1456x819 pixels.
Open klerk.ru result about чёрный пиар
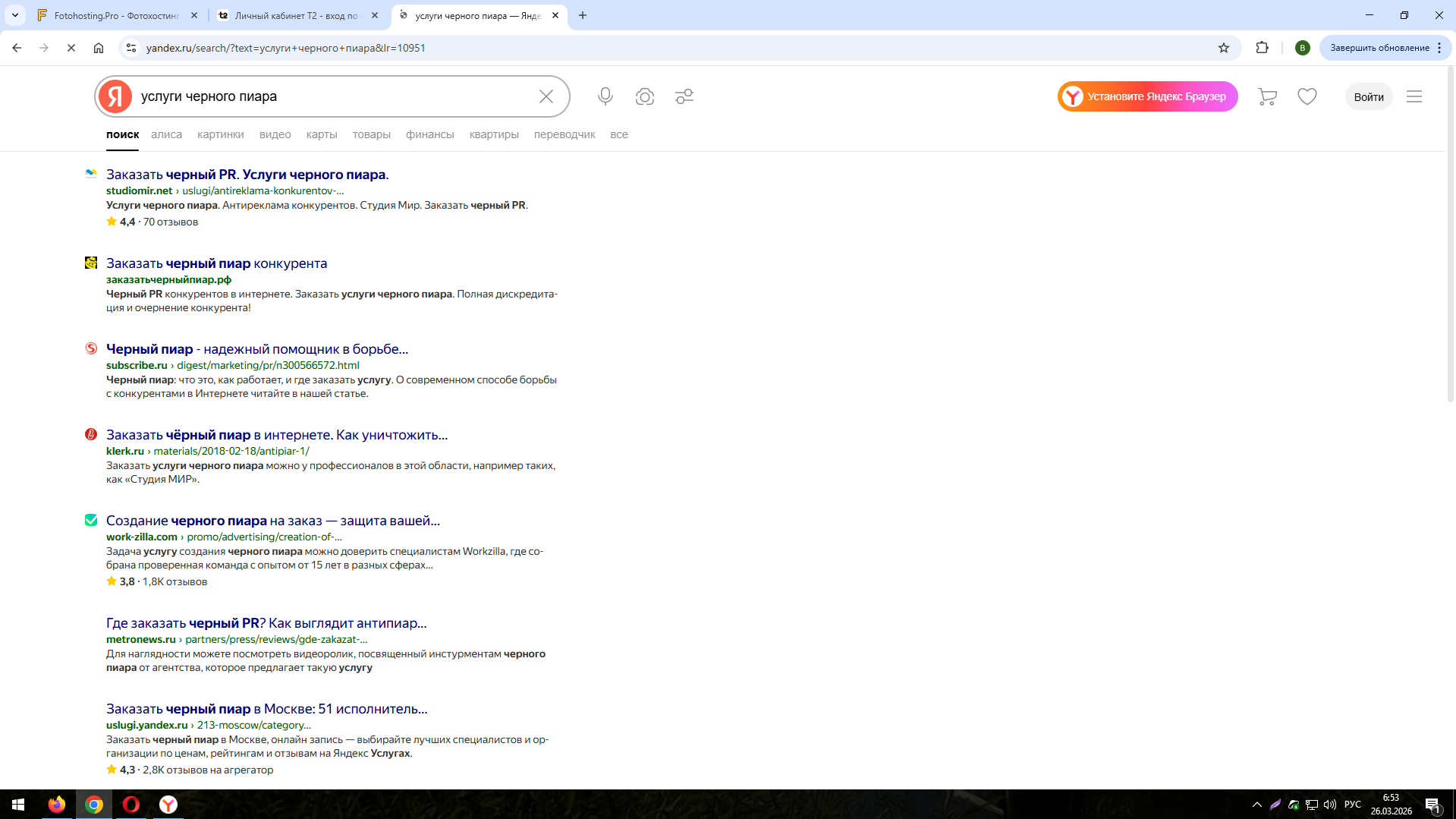click(x=277, y=435)
